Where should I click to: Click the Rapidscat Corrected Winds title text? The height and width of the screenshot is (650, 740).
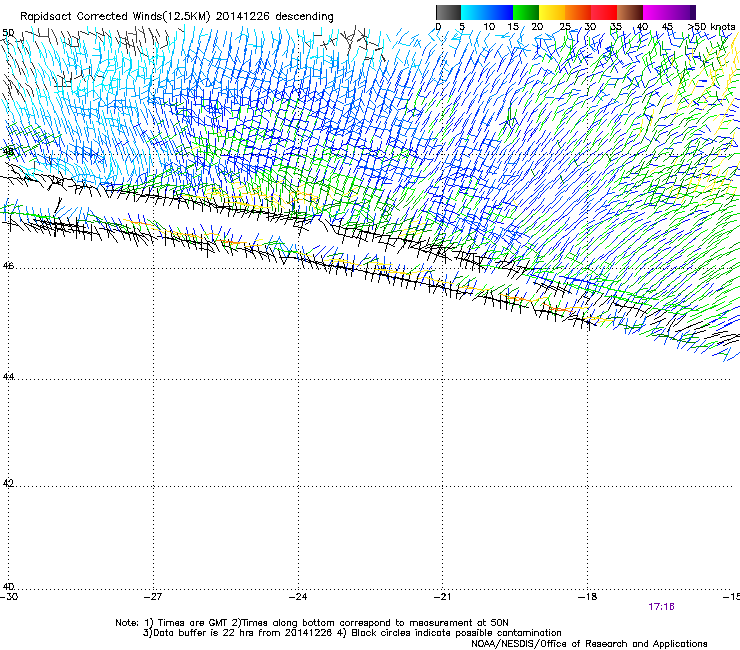[x=177, y=17]
